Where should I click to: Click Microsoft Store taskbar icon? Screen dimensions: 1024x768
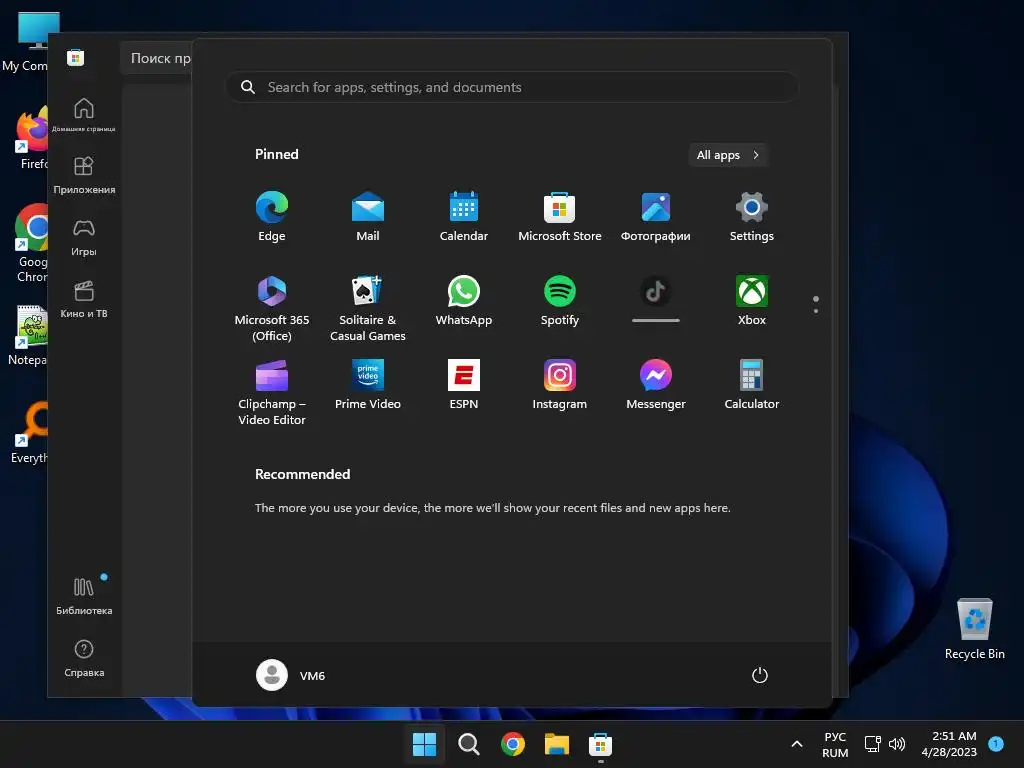click(601, 744)
